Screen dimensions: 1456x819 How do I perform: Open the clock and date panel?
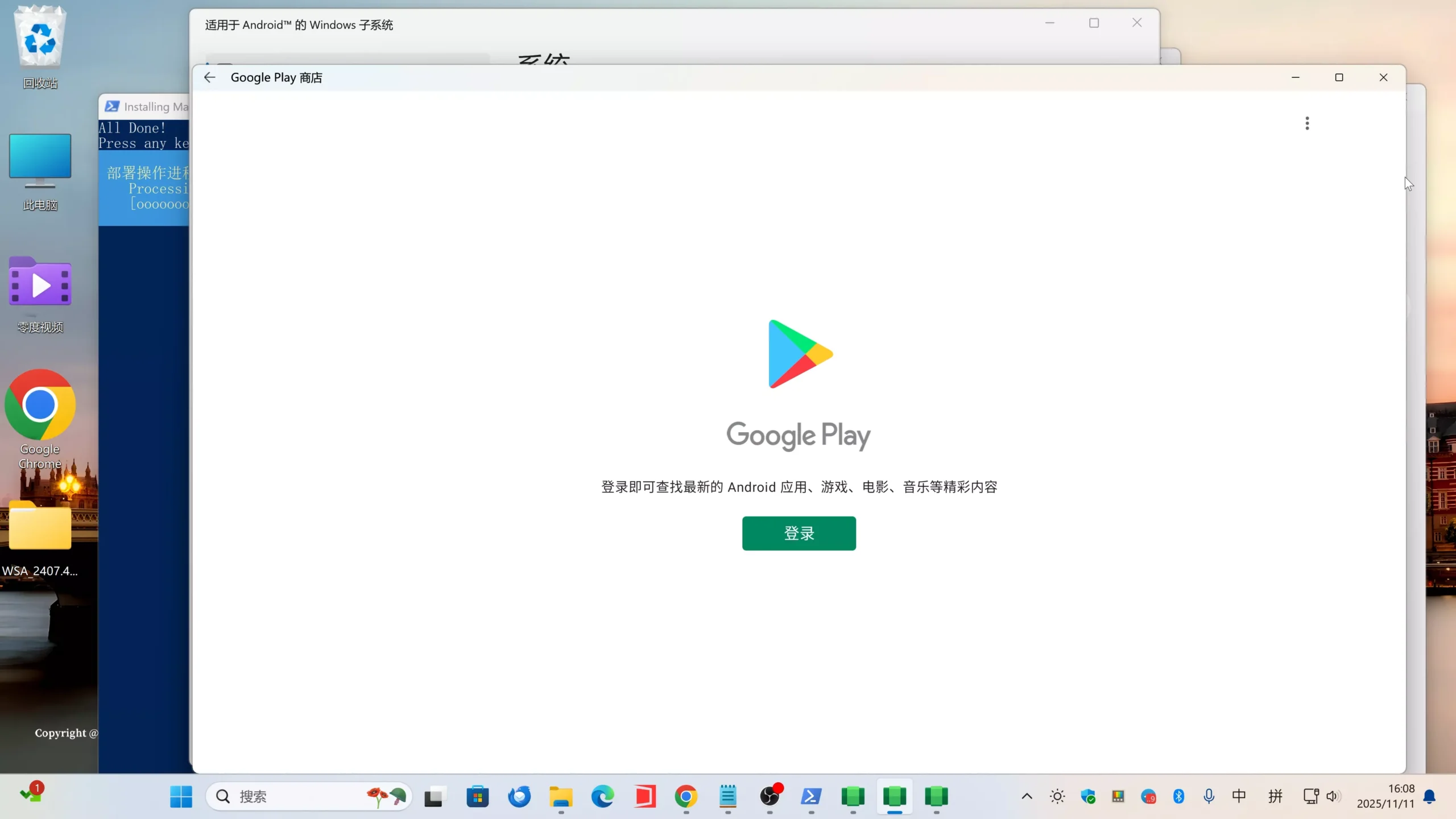click(x=1385, y=796)
